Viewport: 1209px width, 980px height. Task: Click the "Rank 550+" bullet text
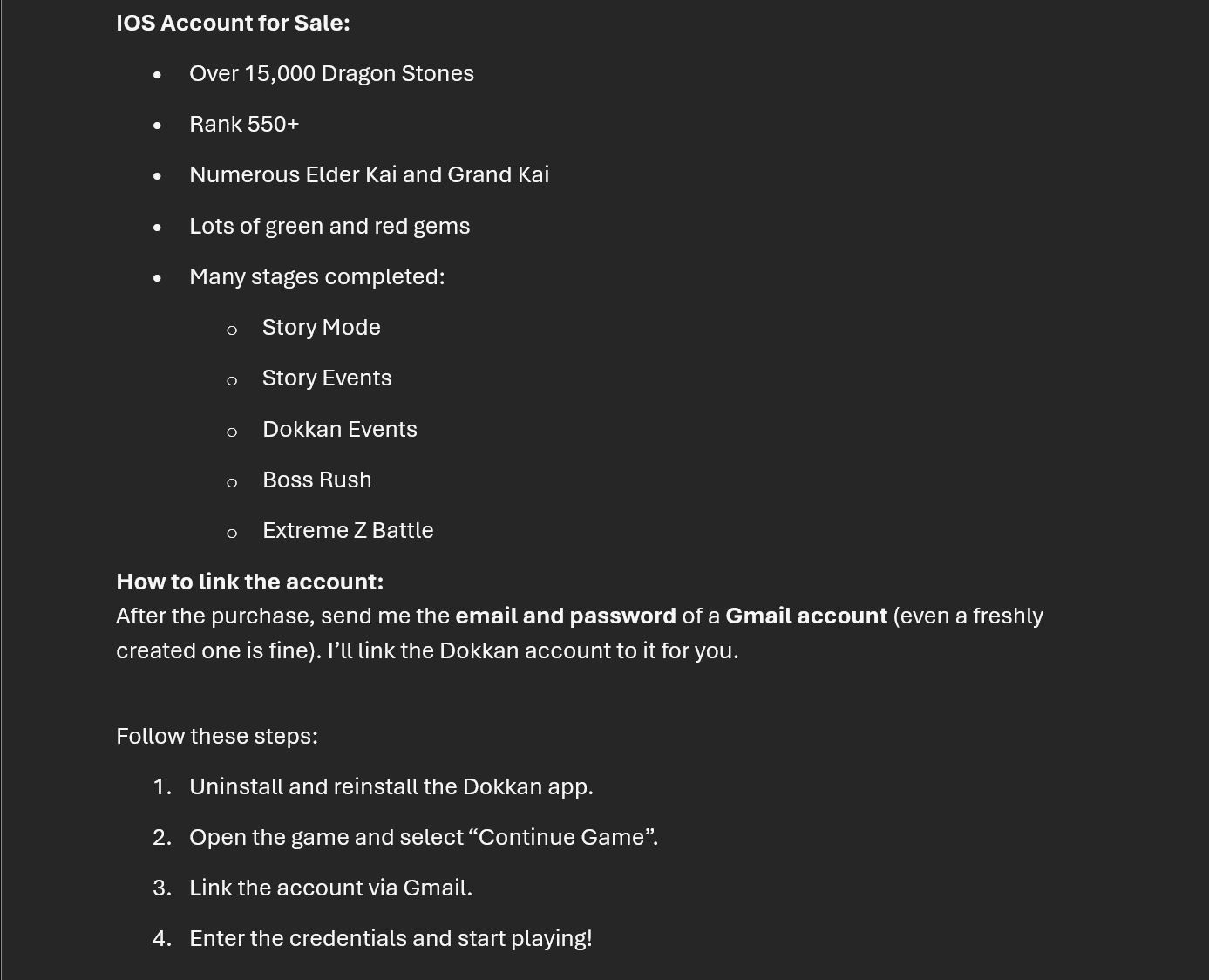pyautogui.click(x=244, y=125)
